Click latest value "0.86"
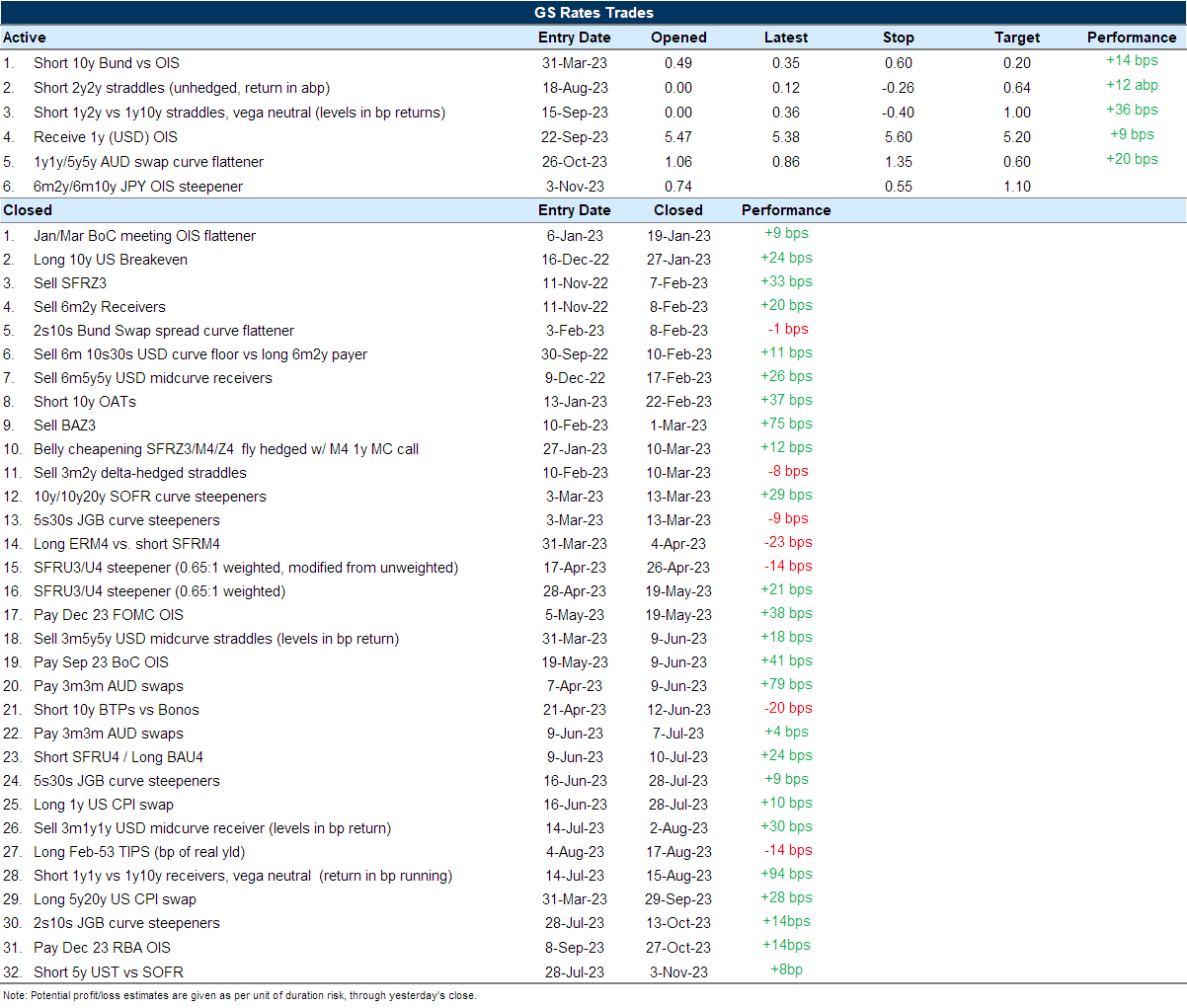 (786, 162)
